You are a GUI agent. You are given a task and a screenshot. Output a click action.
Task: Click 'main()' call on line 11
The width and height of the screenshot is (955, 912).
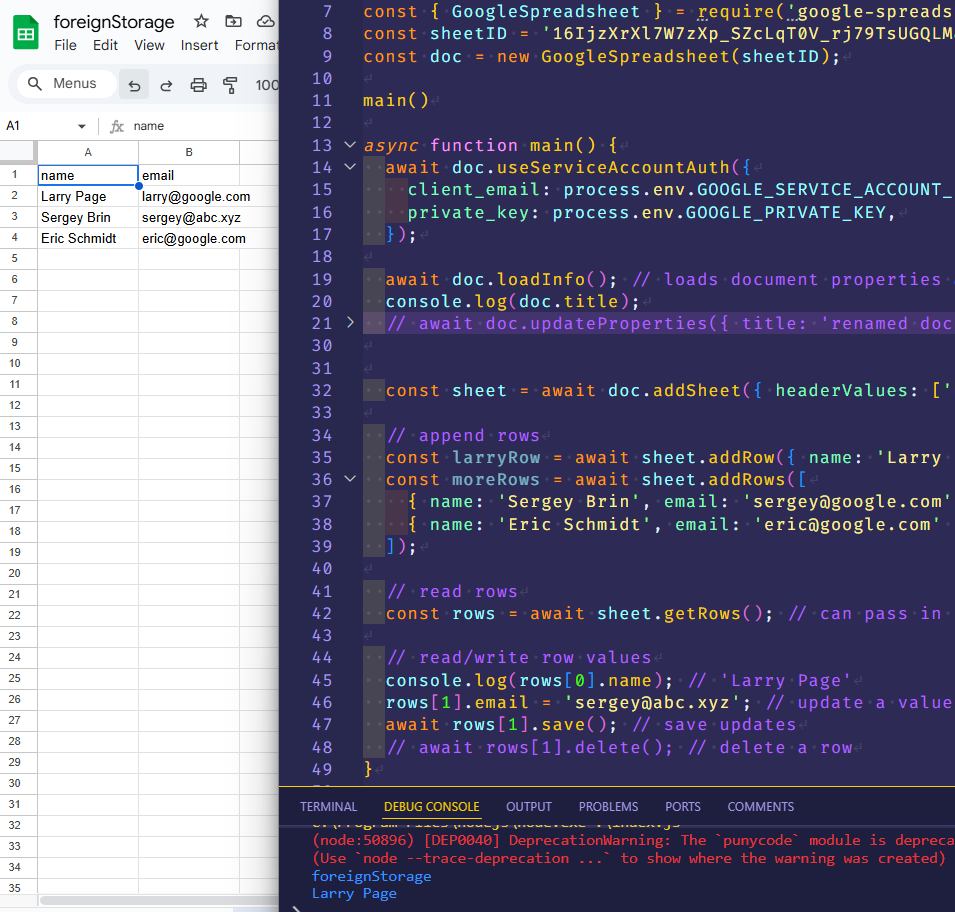pyautogui.click(x=396, y=101)
